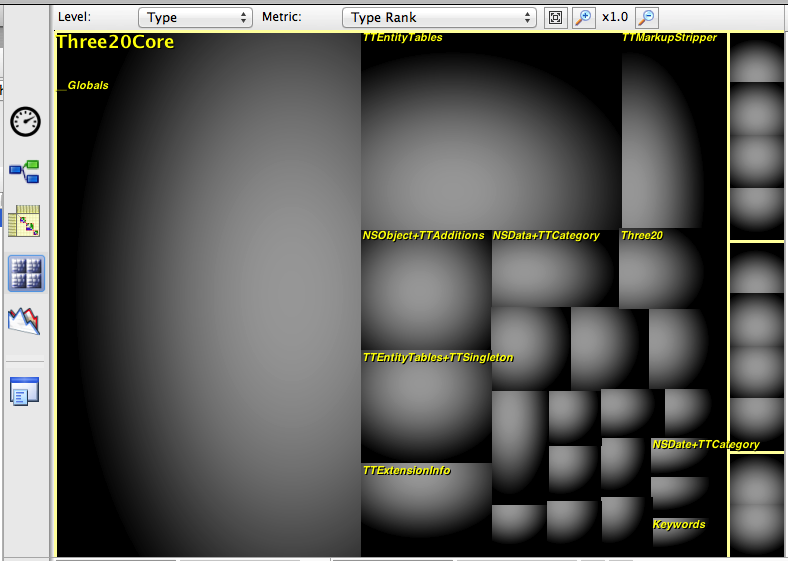Image resolution: width=788 pixels, height=561 pixels.
Task: Open the trend chart view icon
Action: pos(24,321)
